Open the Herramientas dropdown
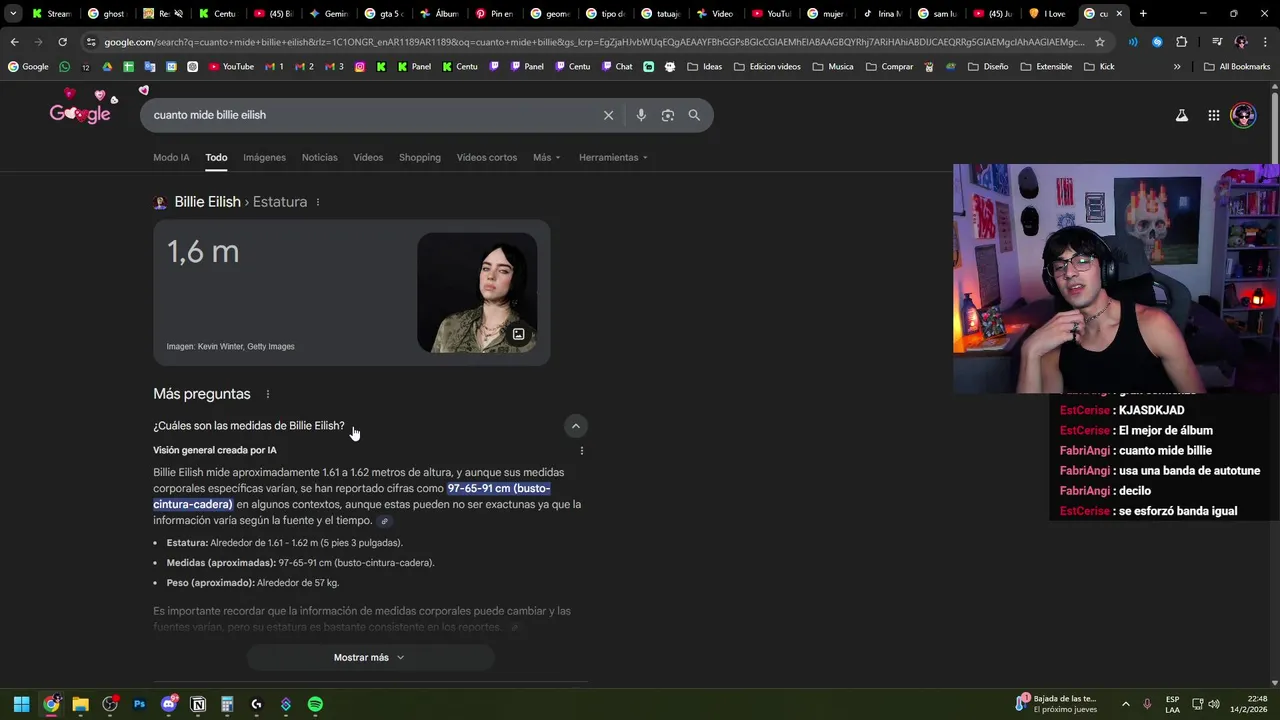Screen dimensions: 1280x720 tap(613, 157)
